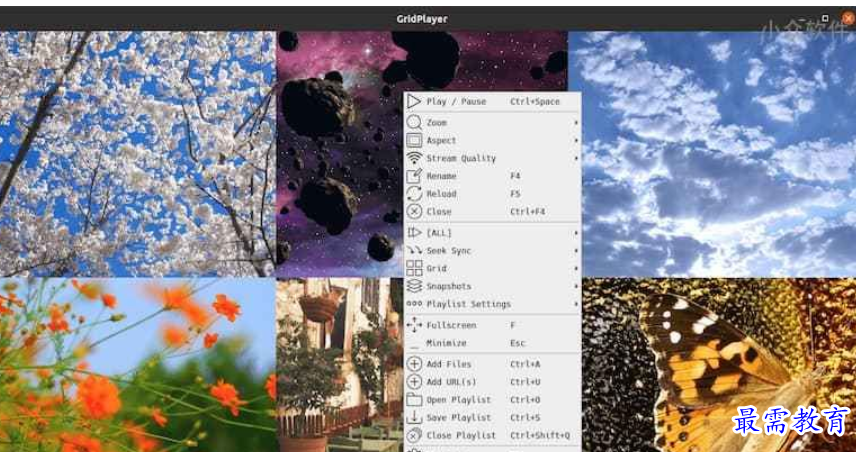Click the Stream Quality wifi icon
The height and width of the screenshot is (452, 856).
pos(414,158)
